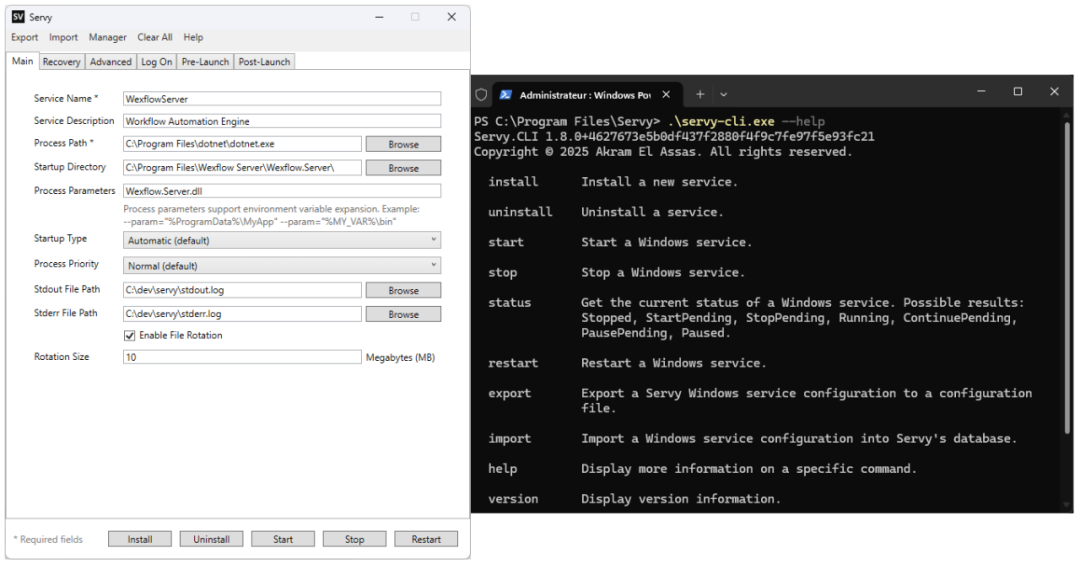The width and height of the screenshot is (1080, 564).
Task: Click the 'uninstall' command text in terminal
Action: [520, 212]
